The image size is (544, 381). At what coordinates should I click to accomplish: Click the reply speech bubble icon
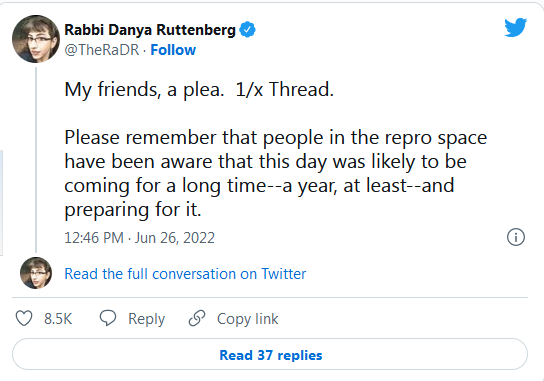[108, 318]
